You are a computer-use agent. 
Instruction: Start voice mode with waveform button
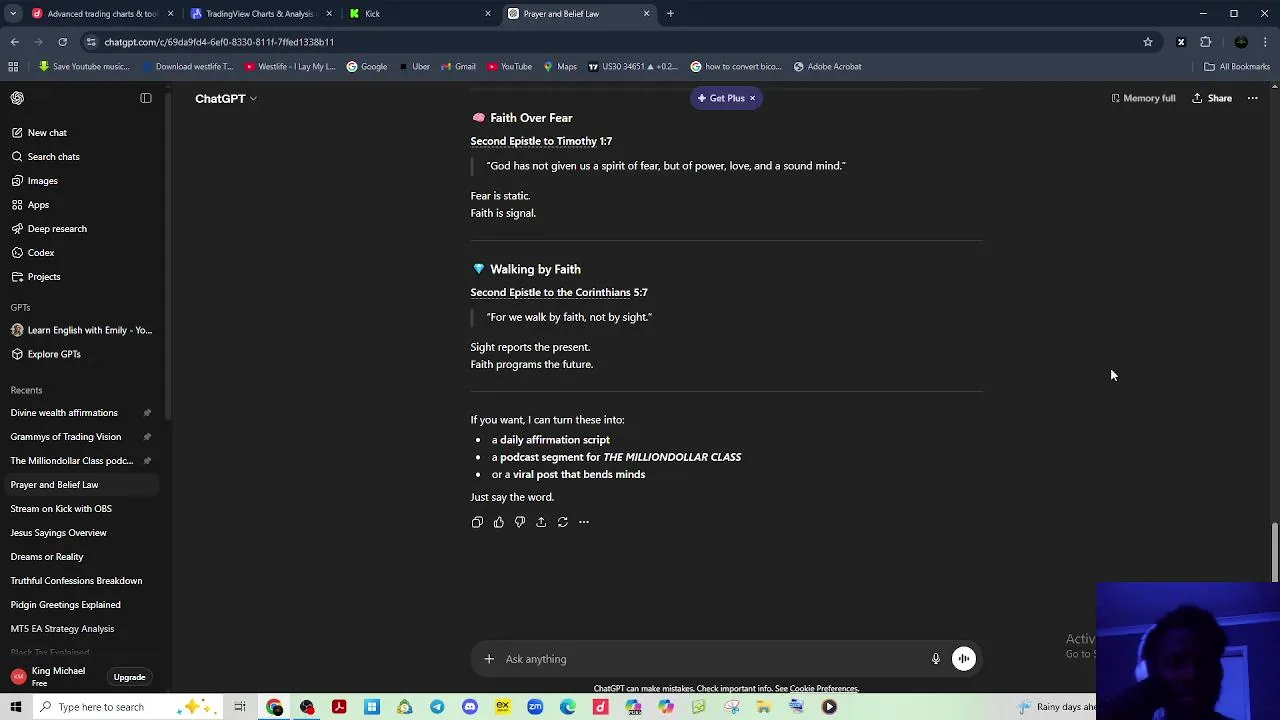pyautogui.click(x=964, y=659)
